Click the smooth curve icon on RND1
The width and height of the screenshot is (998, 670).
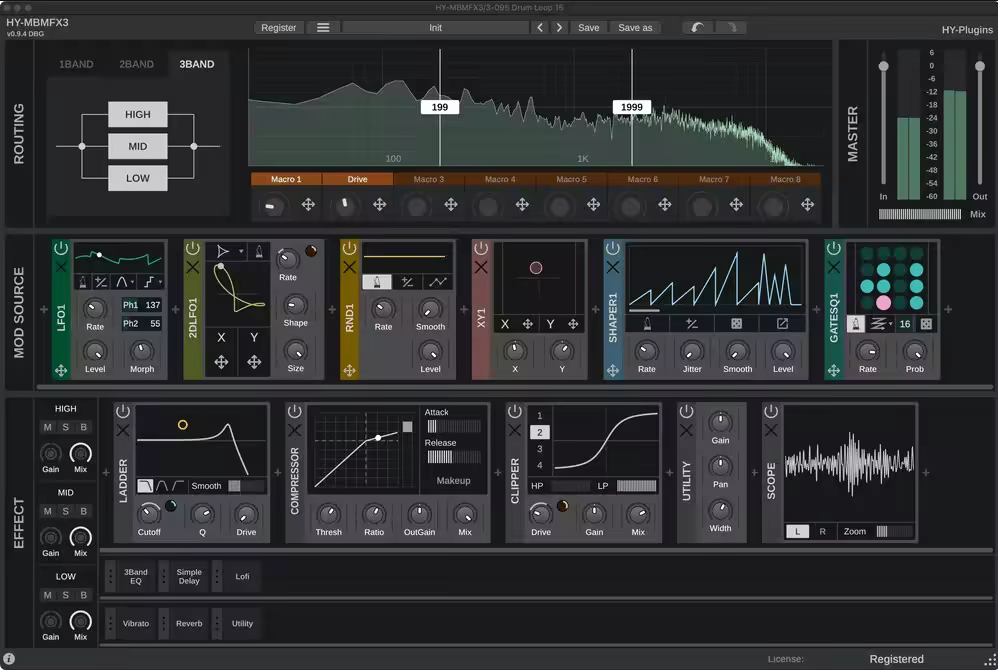pyautogui.click(x=437, y=282)
